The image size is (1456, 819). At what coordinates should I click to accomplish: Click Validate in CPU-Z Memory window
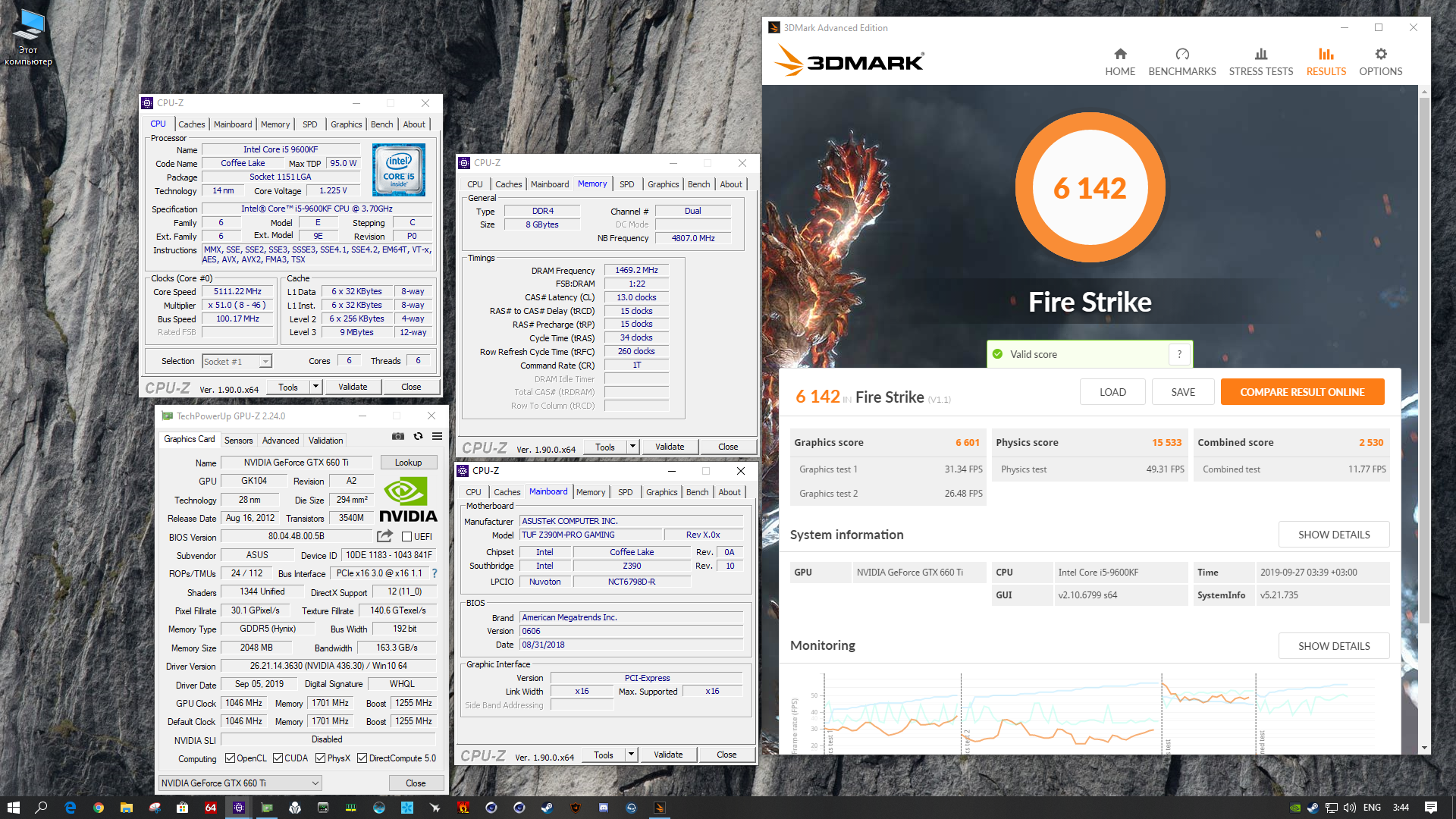[x=670, y=447]
